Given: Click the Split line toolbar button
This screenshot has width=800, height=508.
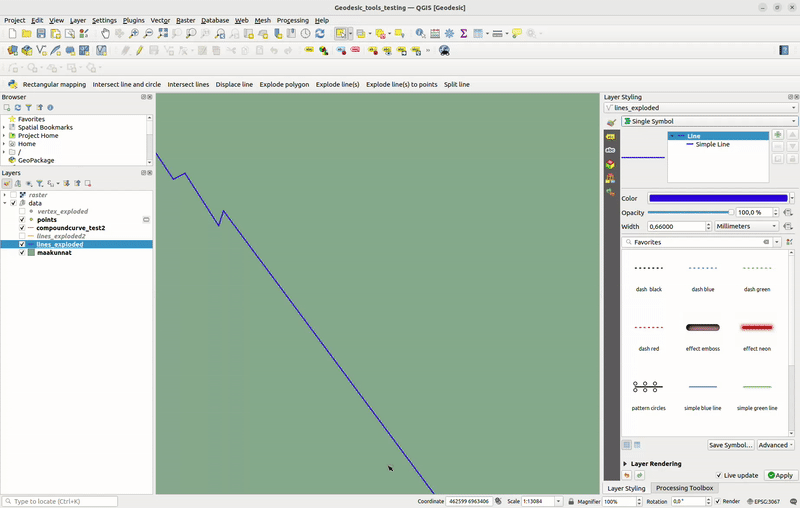Looking at the screenshot, I should pyautogui.click(x=457, y=85).
